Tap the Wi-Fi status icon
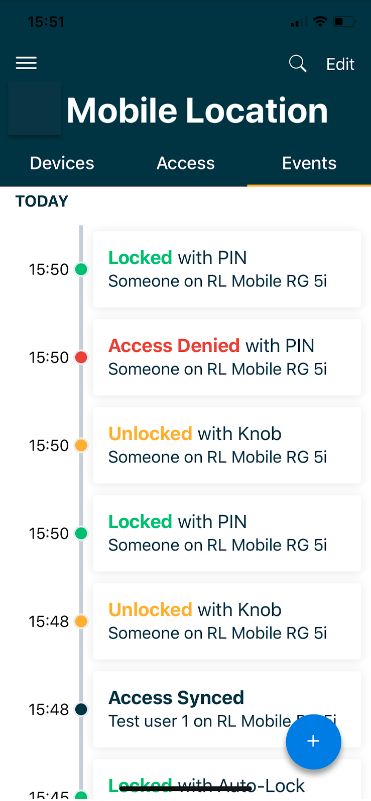The image size is (371, 801). point(320,21)
